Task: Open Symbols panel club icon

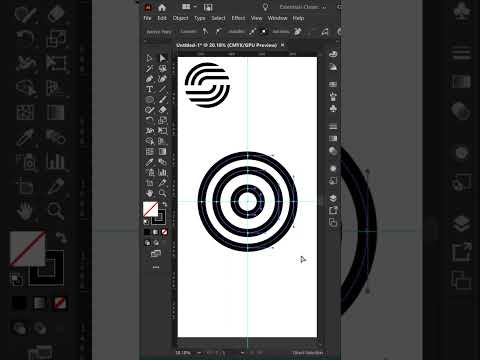Action: click(333, 108)
